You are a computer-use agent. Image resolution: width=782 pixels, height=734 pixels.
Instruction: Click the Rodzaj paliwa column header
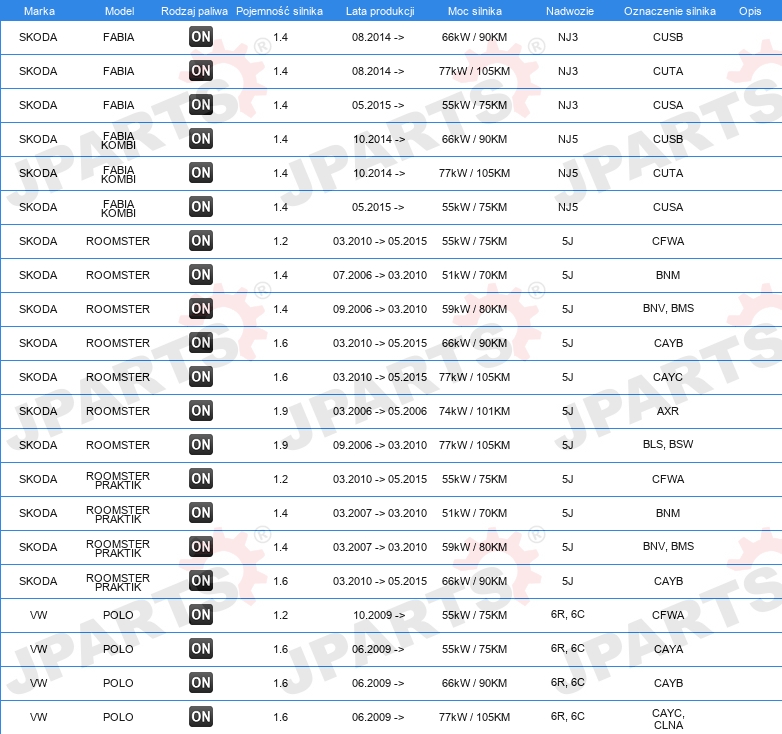pos(194,11)
